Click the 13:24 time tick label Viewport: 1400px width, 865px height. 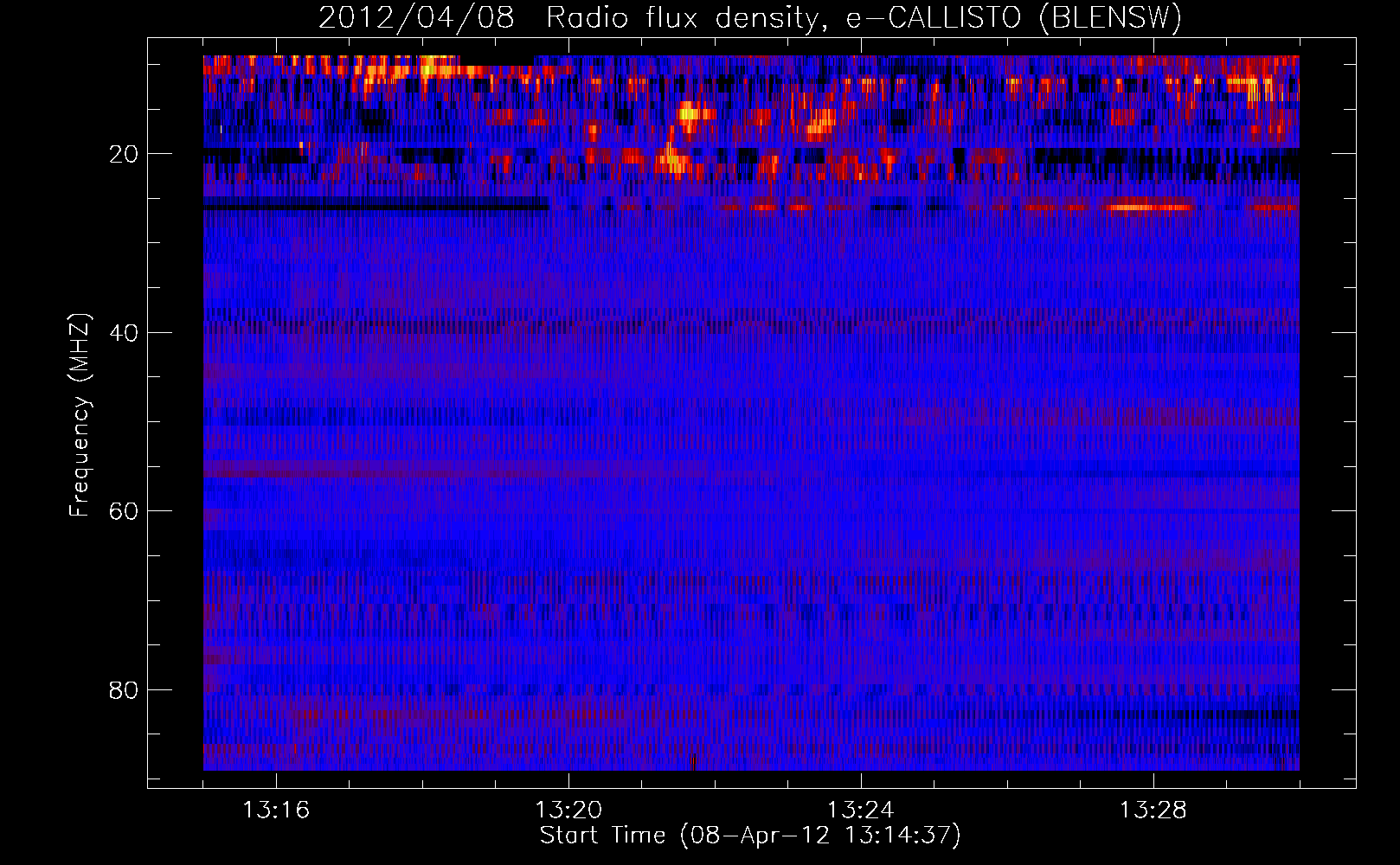[x=861, y=811]
